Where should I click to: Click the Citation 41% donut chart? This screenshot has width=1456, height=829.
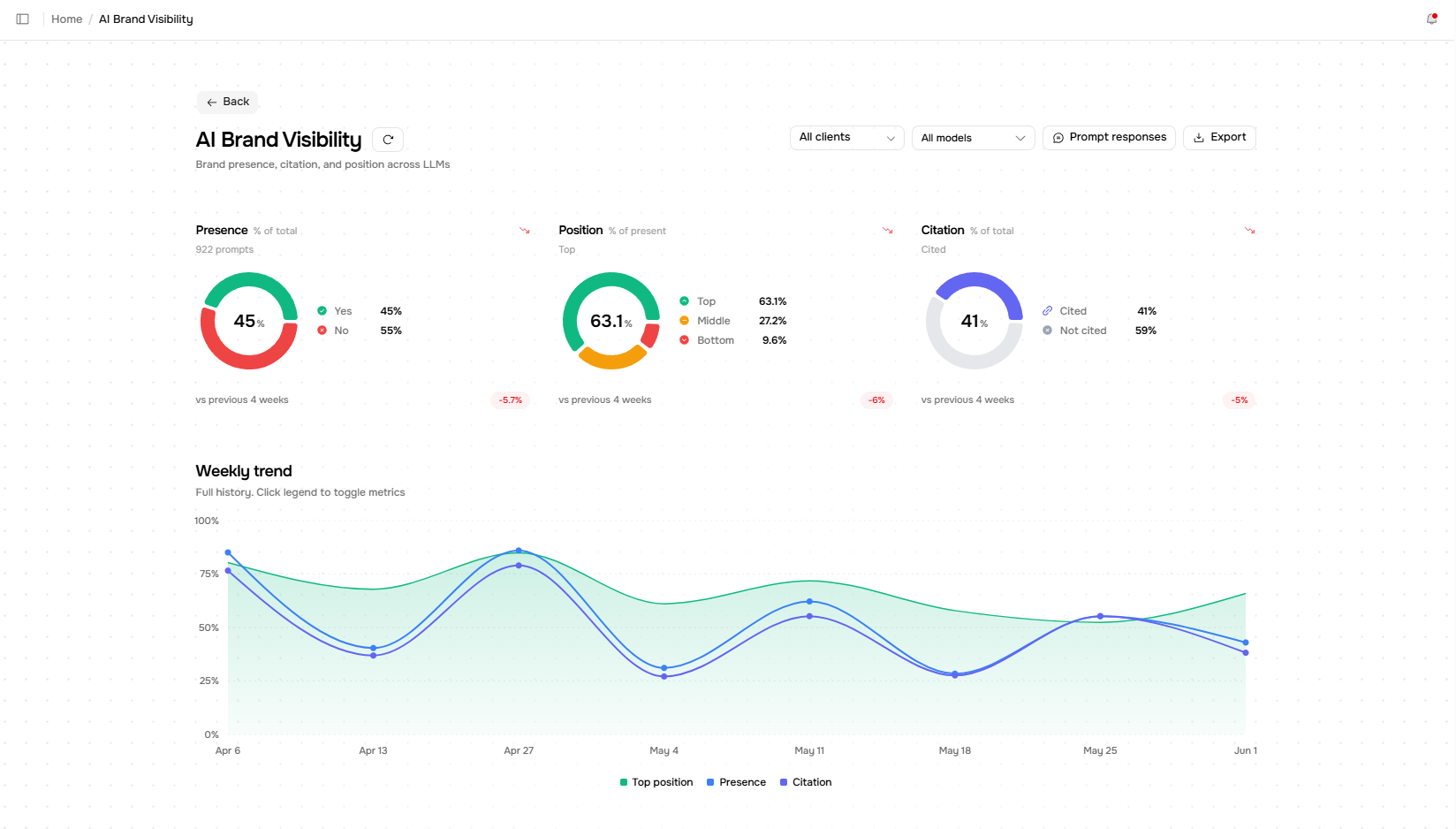click(974, 321)
